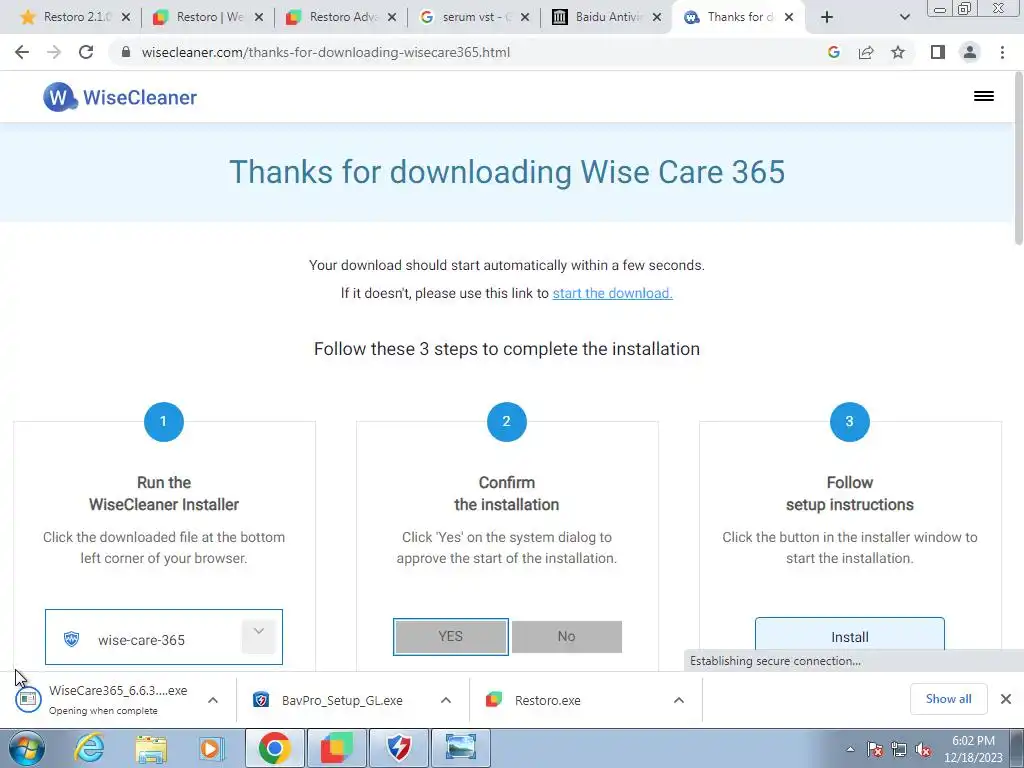The width and height of the screenshot is (1024, 768).
Task: Click the start the download link
Action: coord(613,293)
